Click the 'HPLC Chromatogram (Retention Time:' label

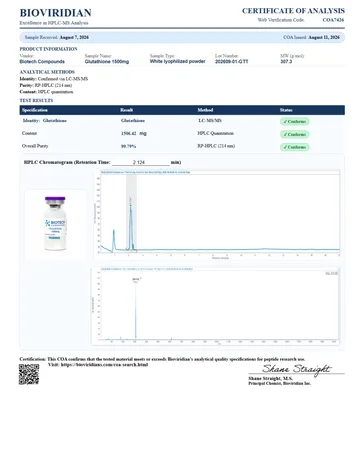click(67, 162)
